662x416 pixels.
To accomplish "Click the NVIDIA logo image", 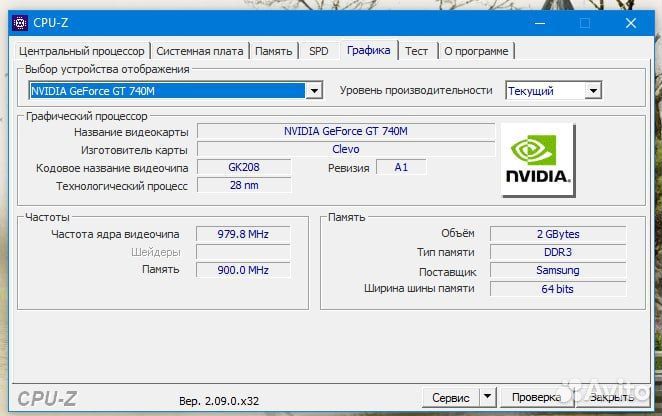I will 538,160.
